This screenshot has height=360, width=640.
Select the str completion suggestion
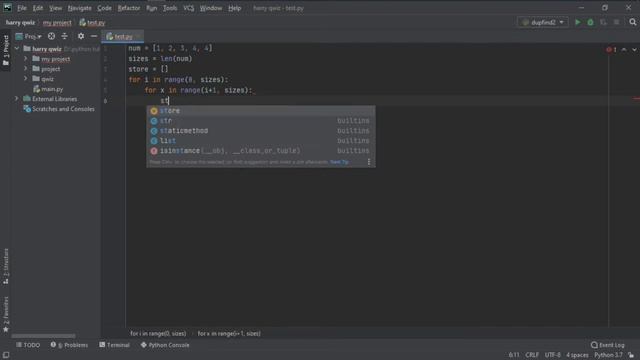tap(261, 121)
